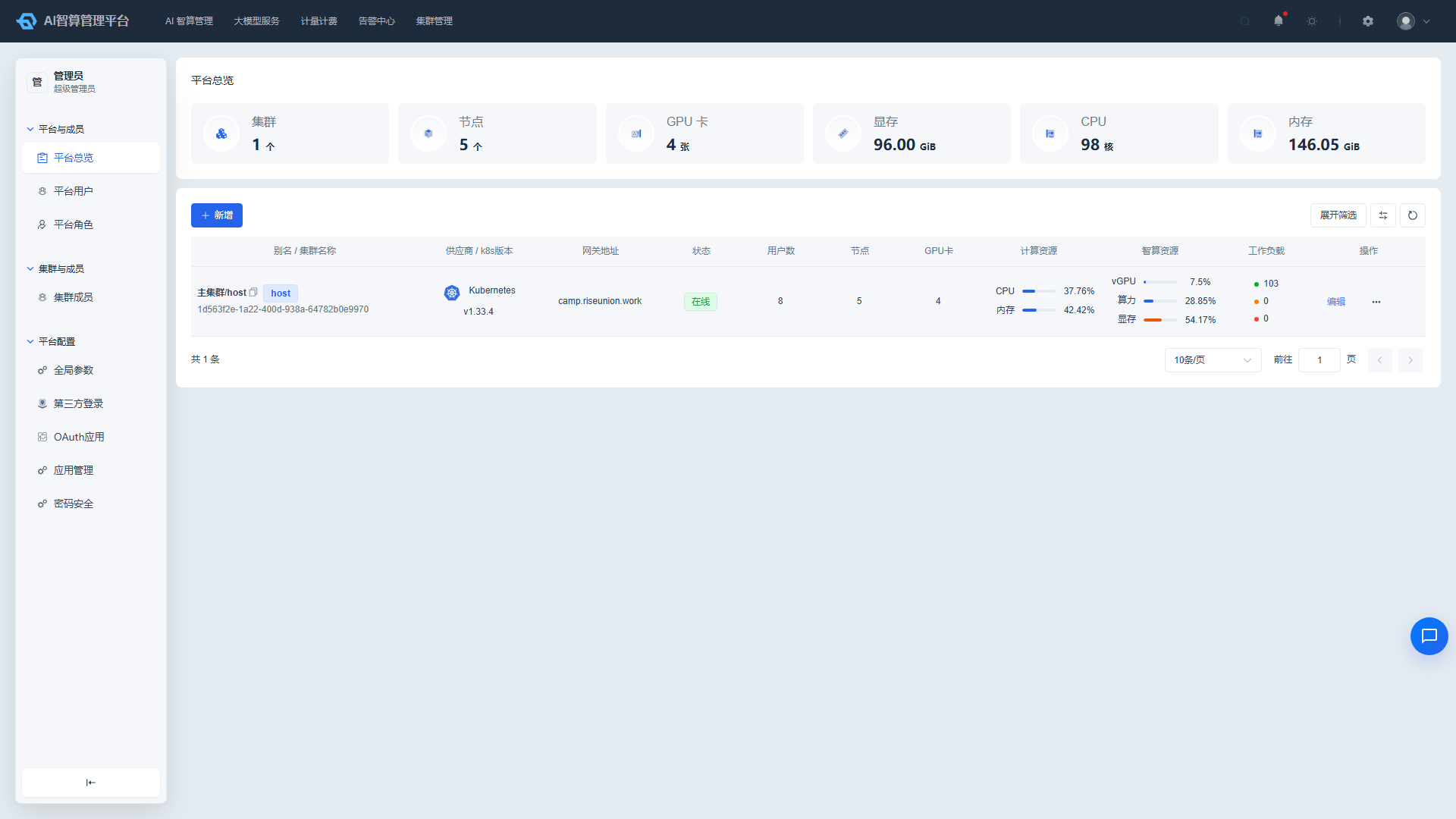Copy the cluster name with copy icon
Image resolution: width=1456 pixels, height=819 pixels.
253,292
